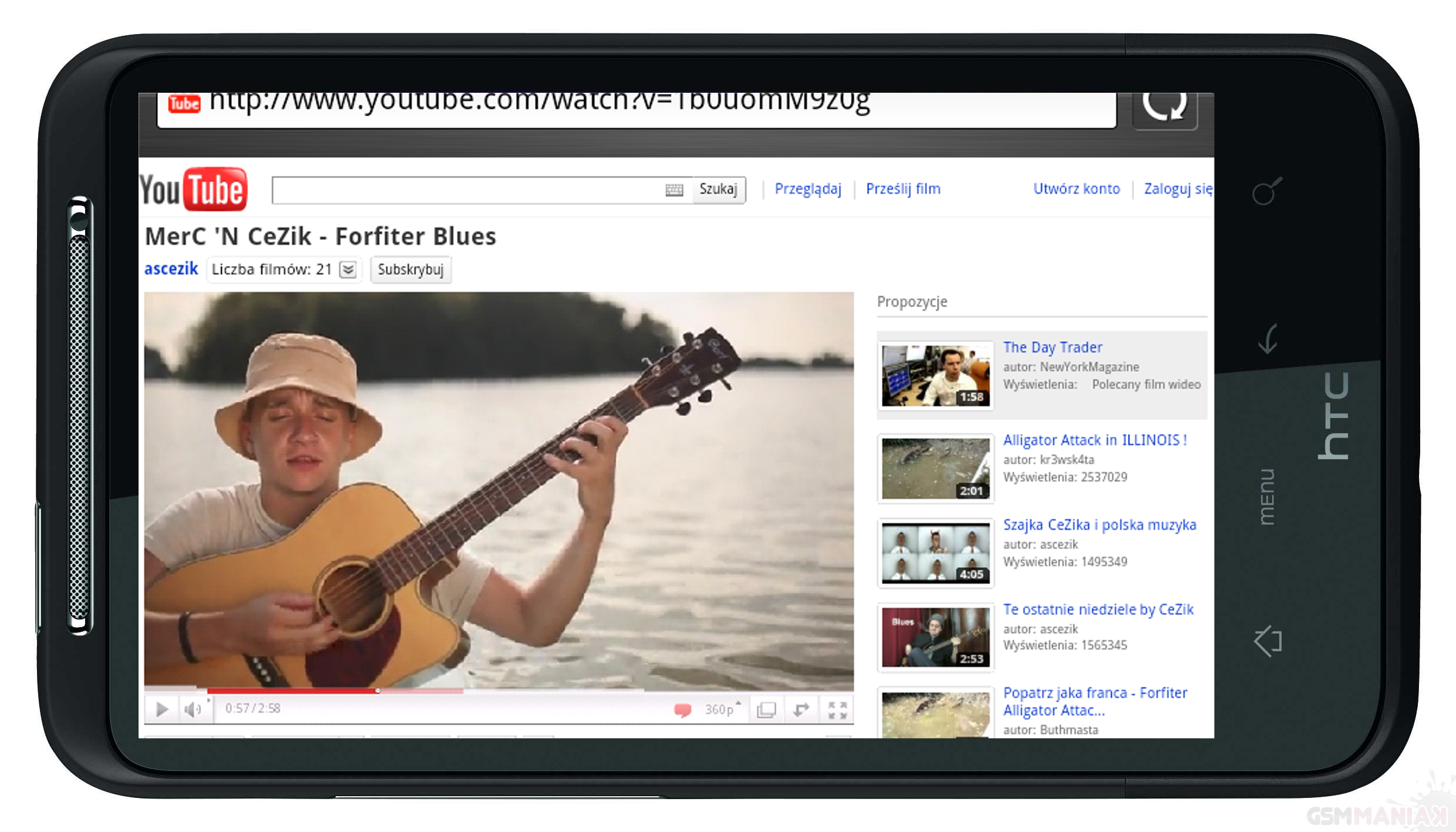
Task: Open the Przeglądaj menu item
Action: [x=808, y=189]
